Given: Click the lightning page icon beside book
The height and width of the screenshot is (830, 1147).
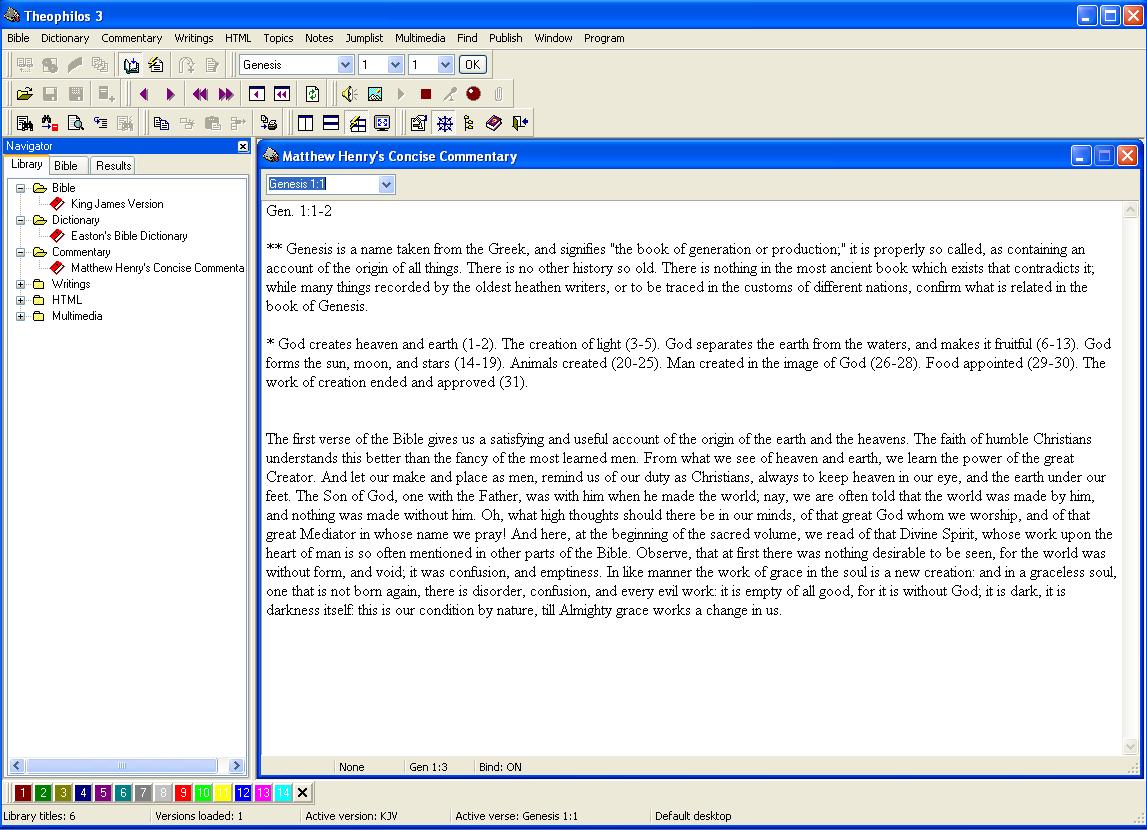Looking at the screenshot, I should (x=156, y=65).
